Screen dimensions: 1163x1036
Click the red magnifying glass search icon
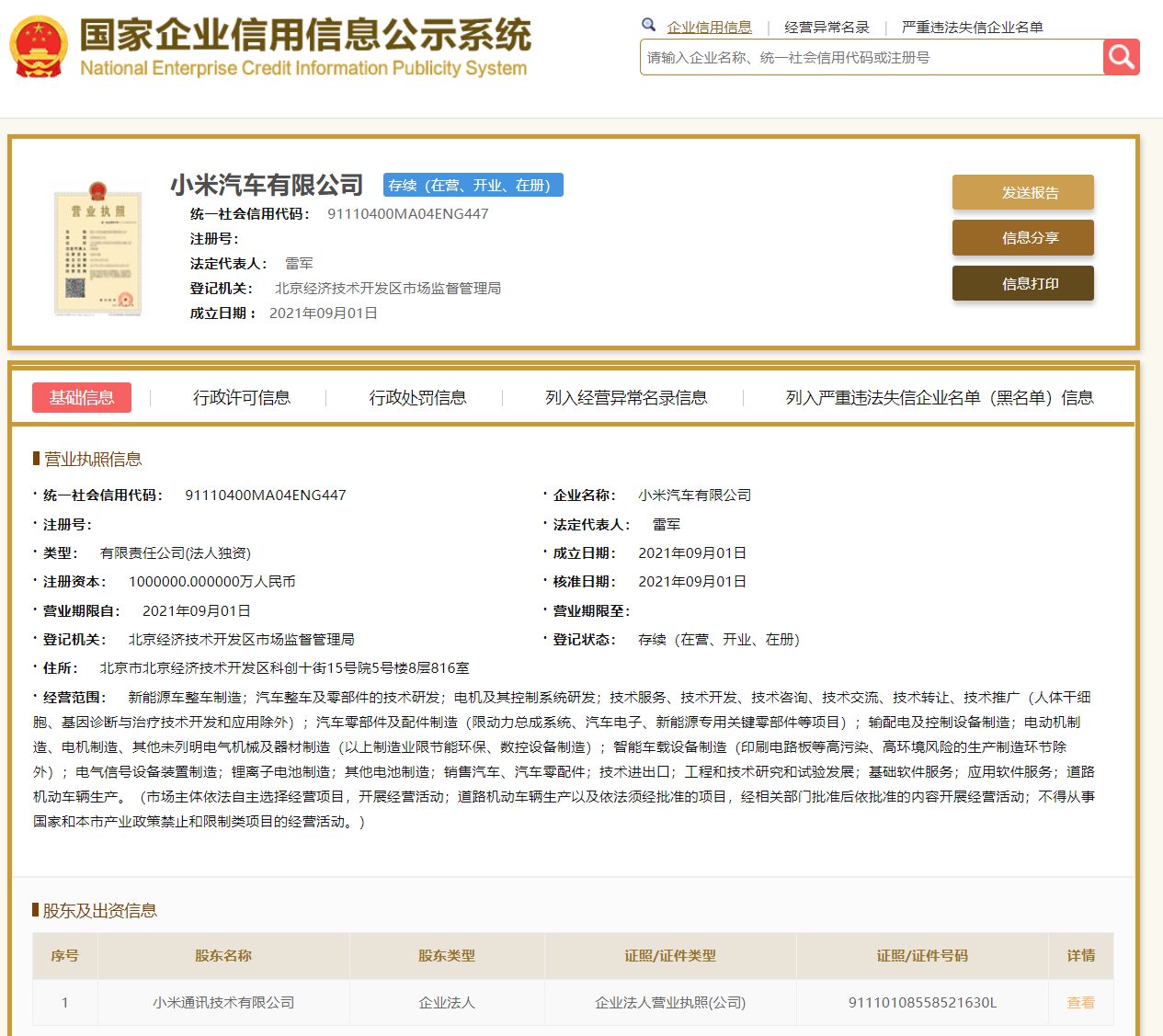coord(1121,56)
